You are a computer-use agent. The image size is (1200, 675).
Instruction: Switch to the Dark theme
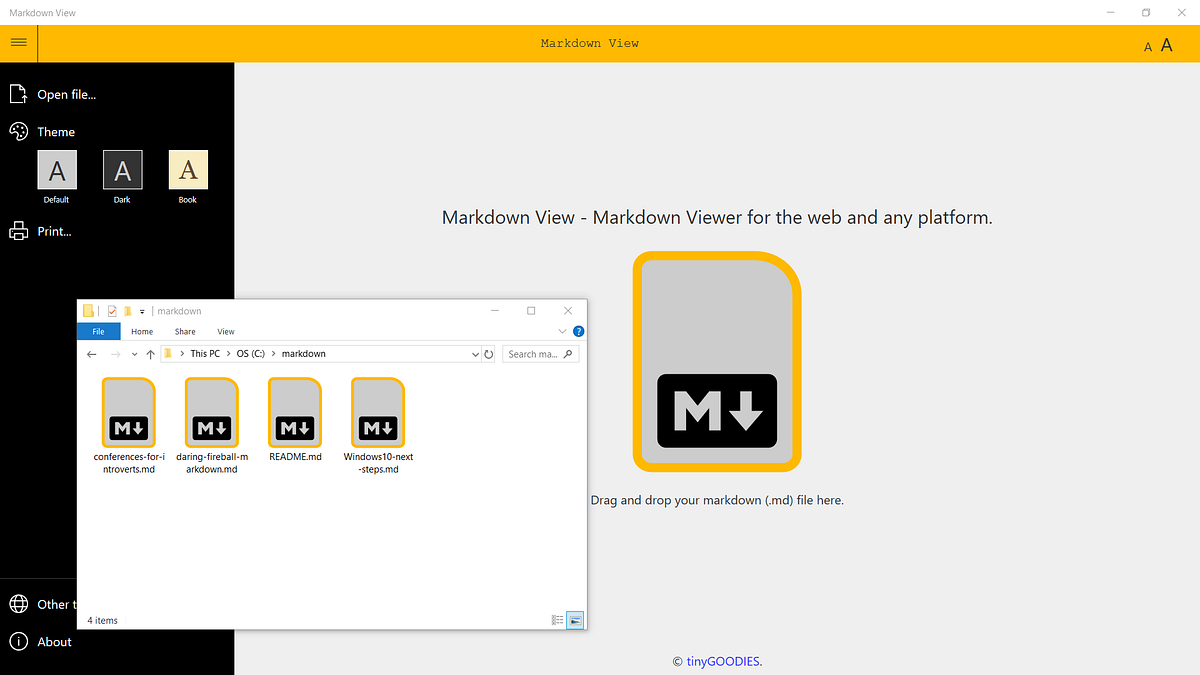click(122, 170)
